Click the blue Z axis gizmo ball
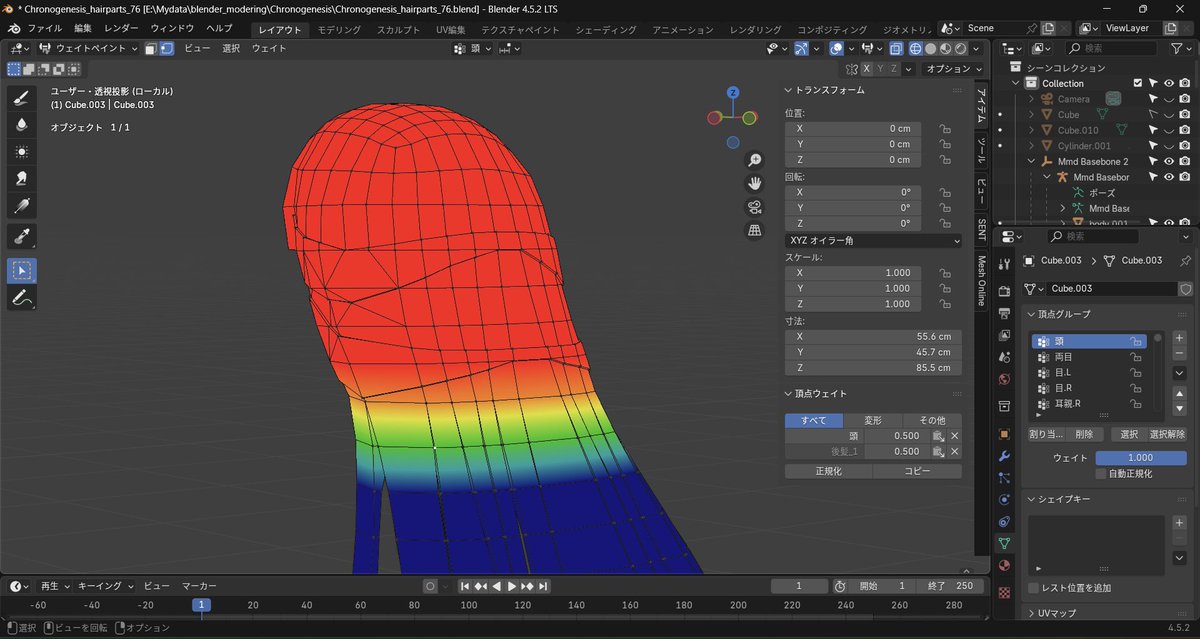The image size is (1200, 639). click(732, 92)
